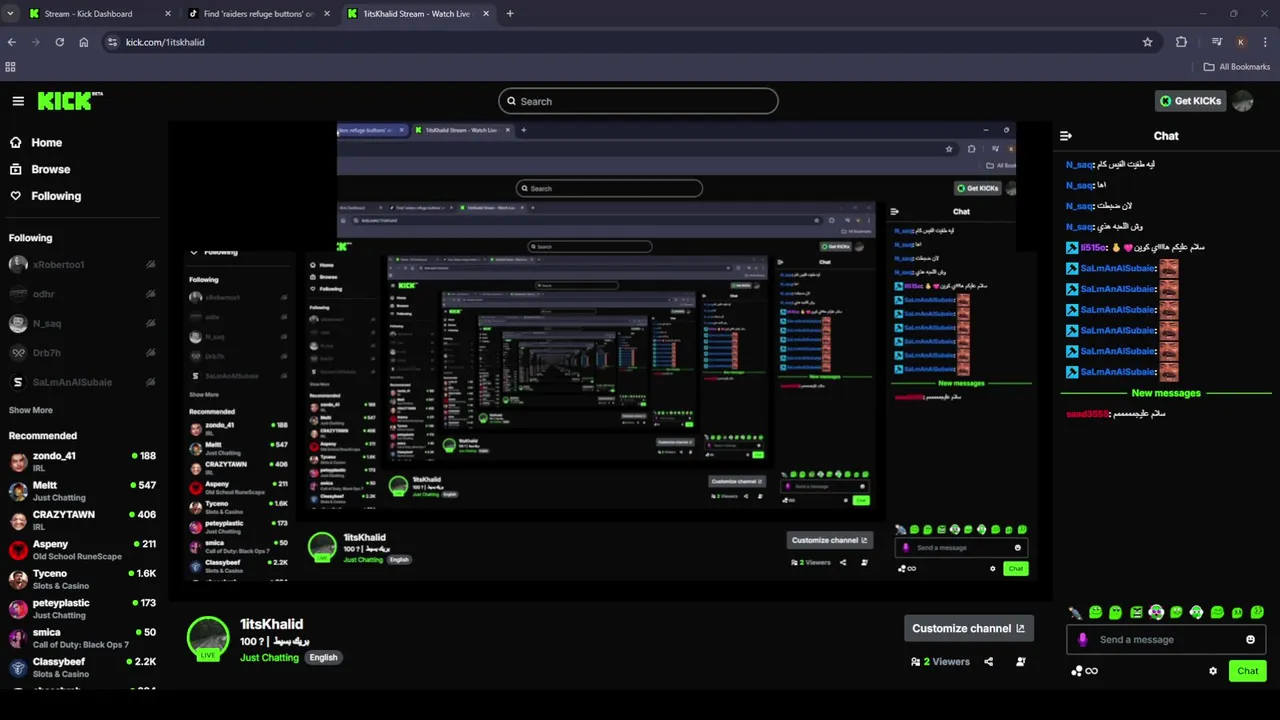Click the user-with-T icon beside share
The height and width of the screenshot is (720, 1280).
[x=1021, y=662]
